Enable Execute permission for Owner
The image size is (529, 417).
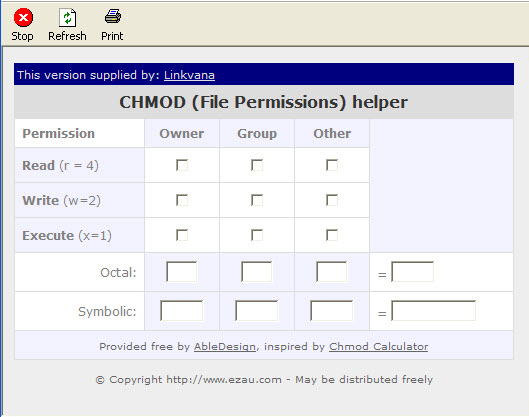point(182,235)
